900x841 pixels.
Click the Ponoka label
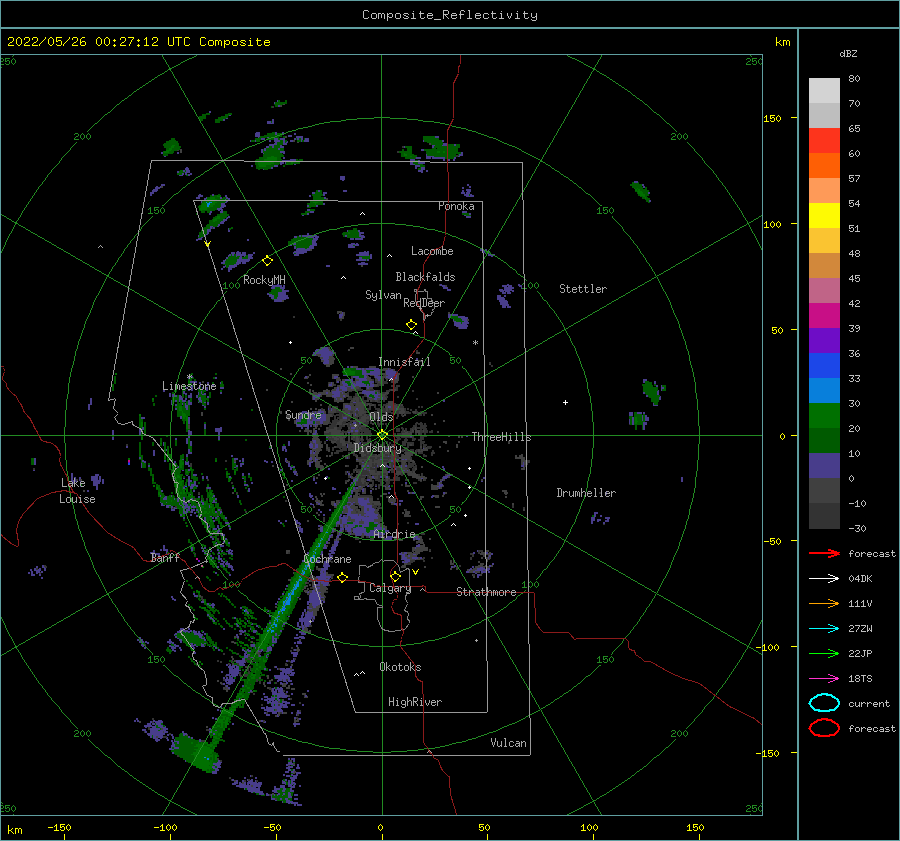click(456, 206)
